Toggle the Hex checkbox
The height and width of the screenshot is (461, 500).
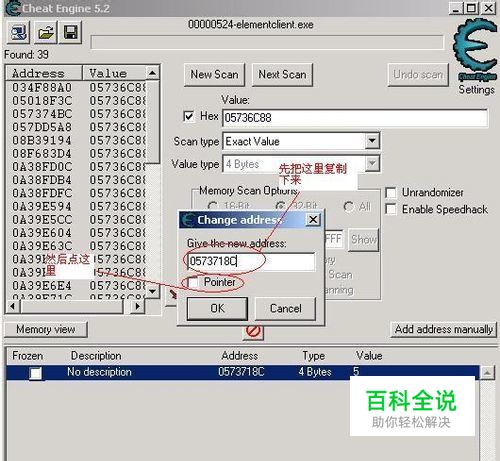(x=189, y=116)
